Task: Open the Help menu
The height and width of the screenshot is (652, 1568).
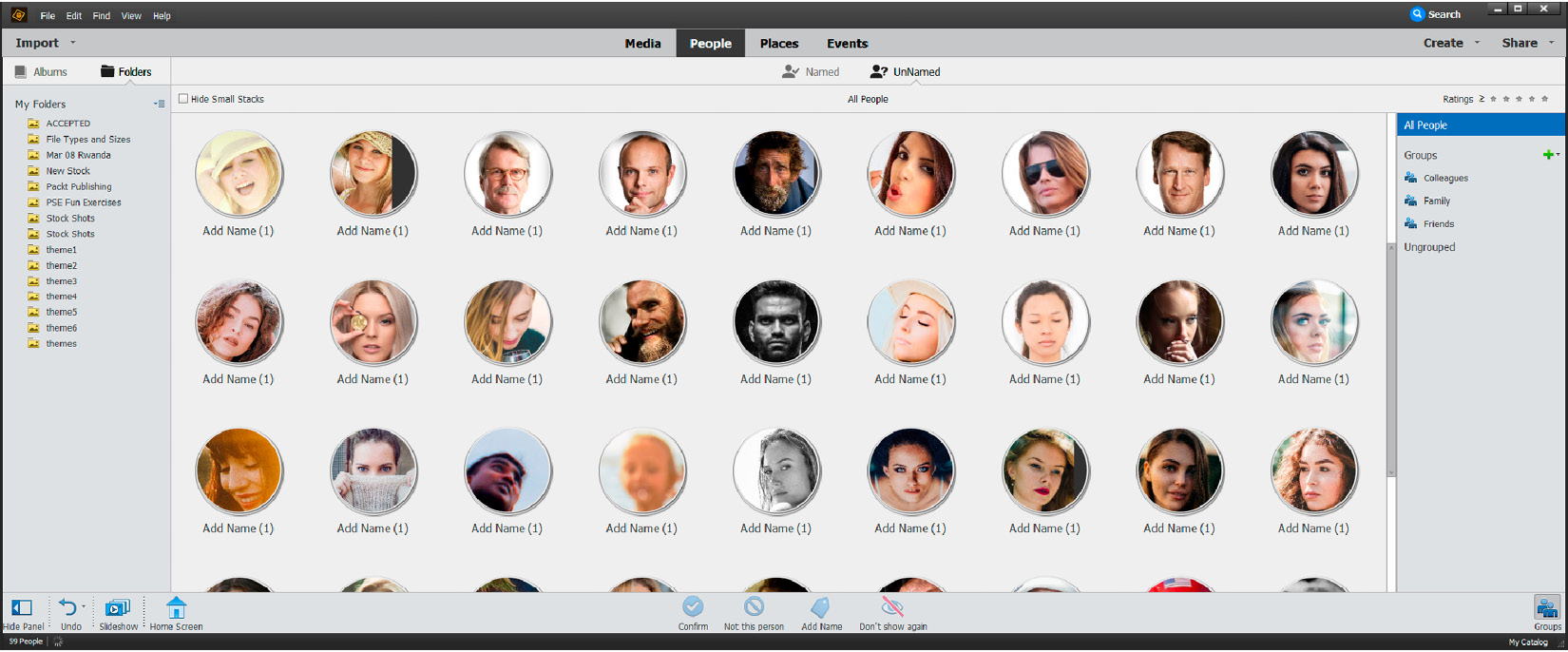Action: pos(163,16)
